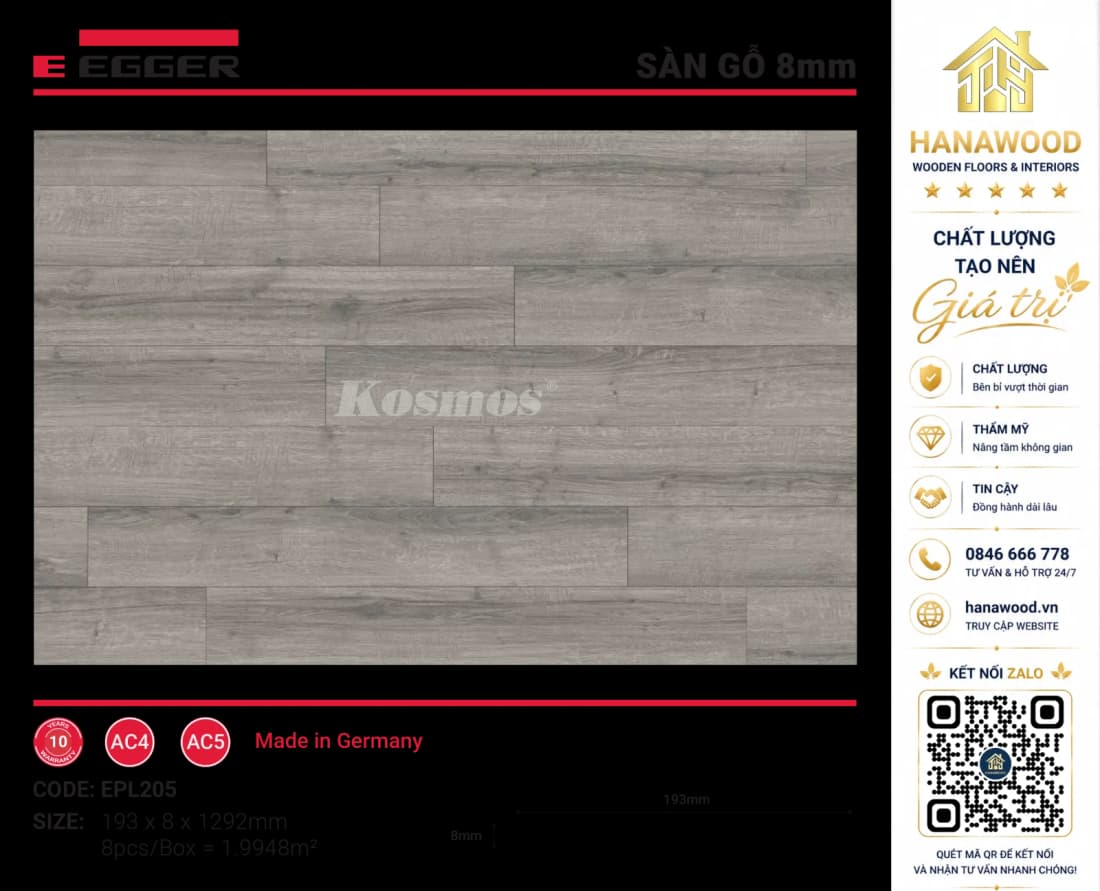
Task: Click the gold "HANAWOOD" brand name
Action: coord(995,142)
